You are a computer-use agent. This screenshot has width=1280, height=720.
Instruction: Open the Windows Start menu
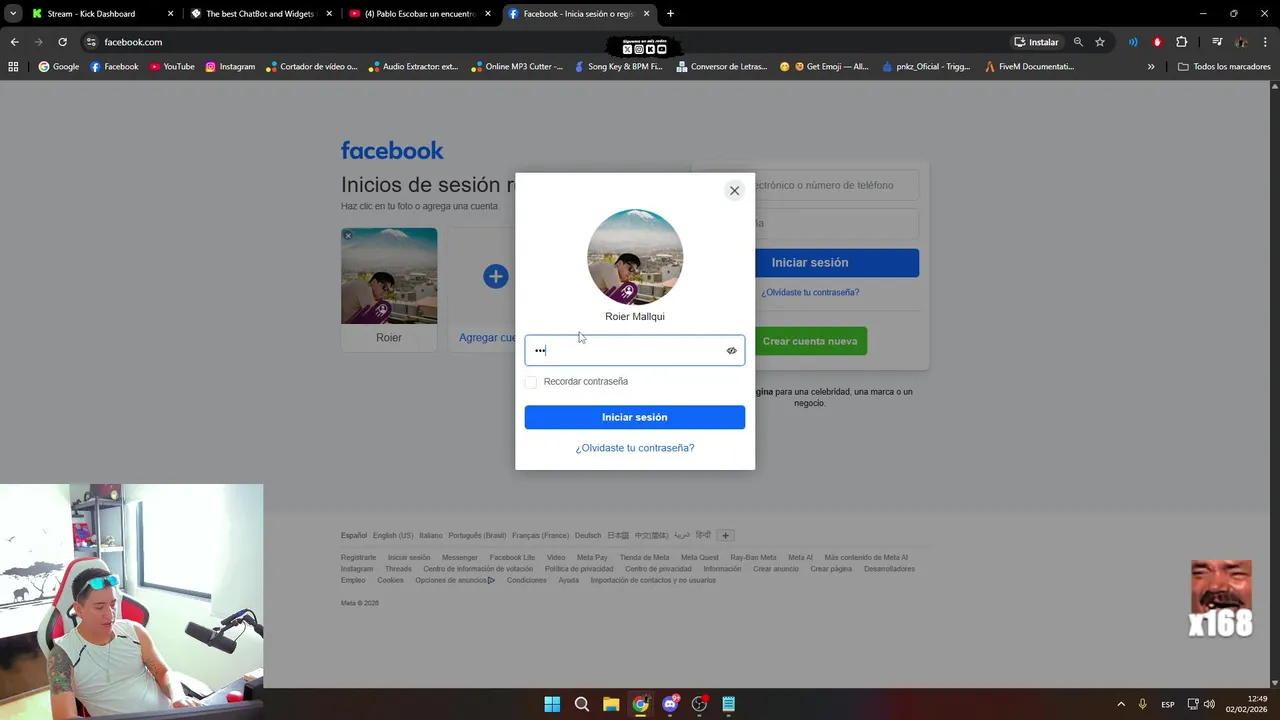click(x=552, y=704)
